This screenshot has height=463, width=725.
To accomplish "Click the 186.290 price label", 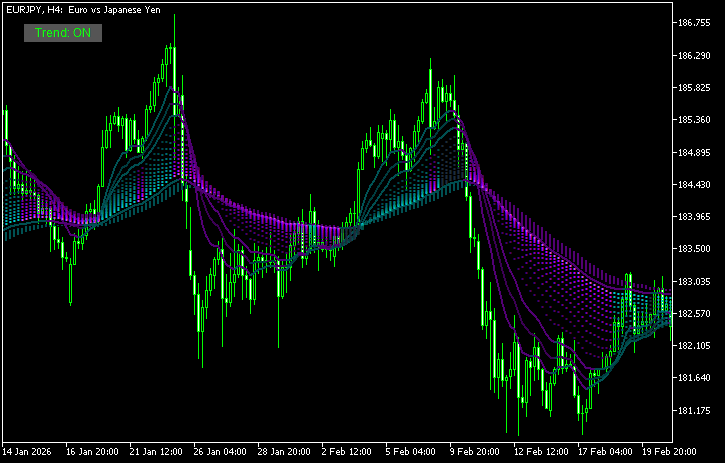I will click(694, 56).
